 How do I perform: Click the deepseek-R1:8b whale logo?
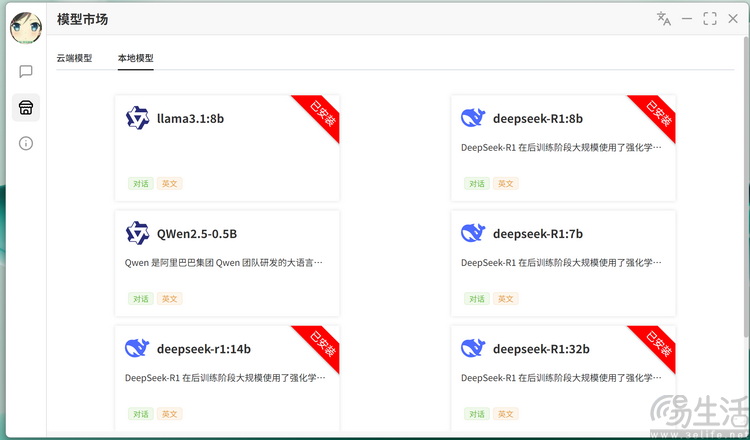click(x=473, y=118)
